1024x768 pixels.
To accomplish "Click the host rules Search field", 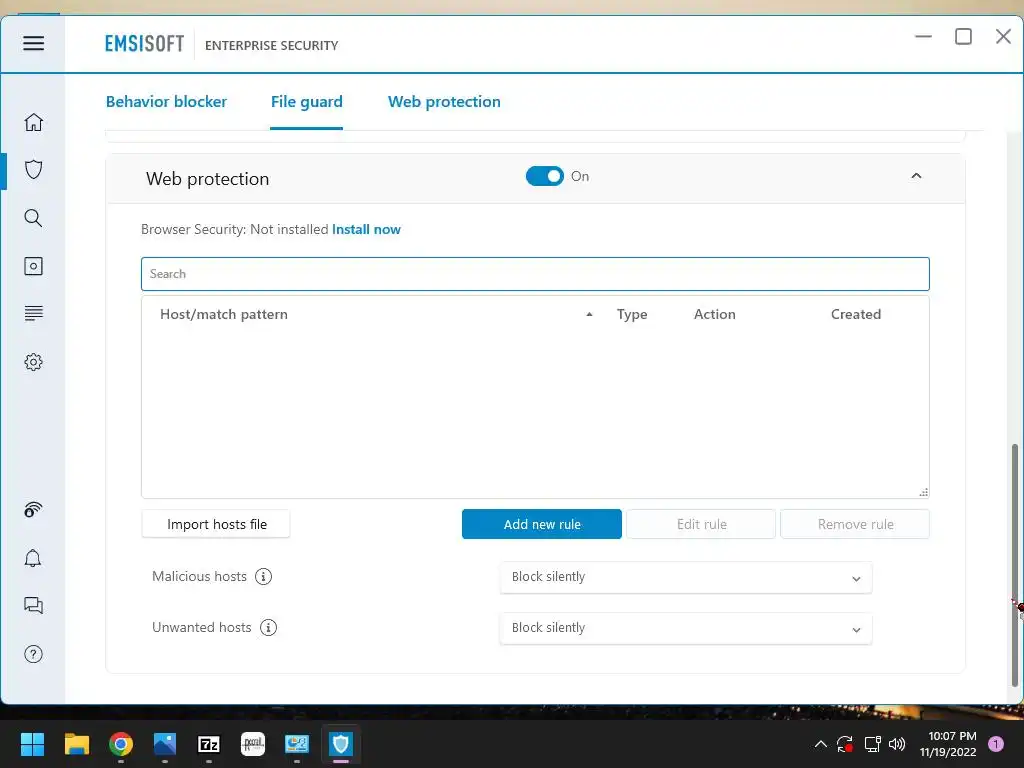I will point(535,274).
